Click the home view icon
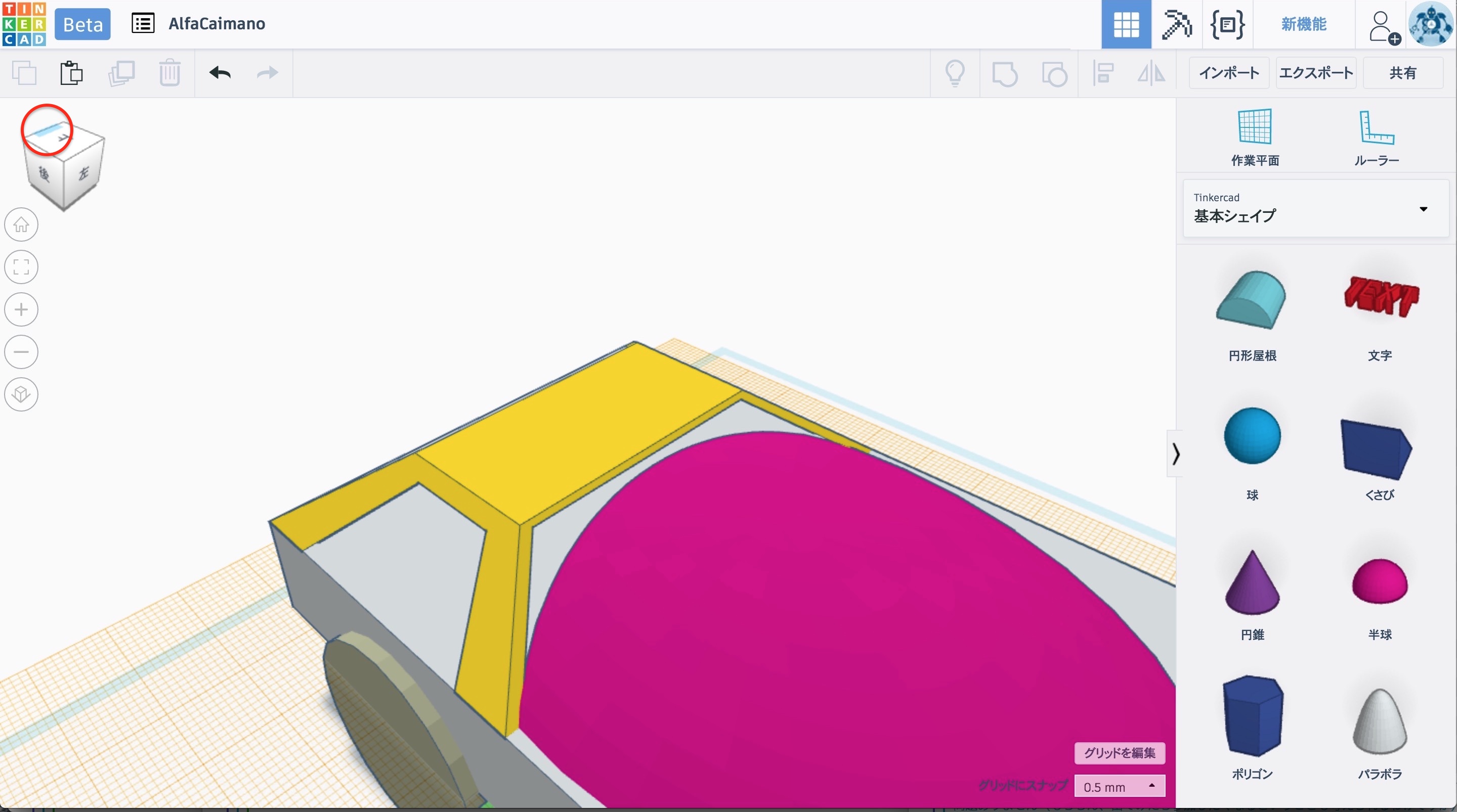 point(21,225)
